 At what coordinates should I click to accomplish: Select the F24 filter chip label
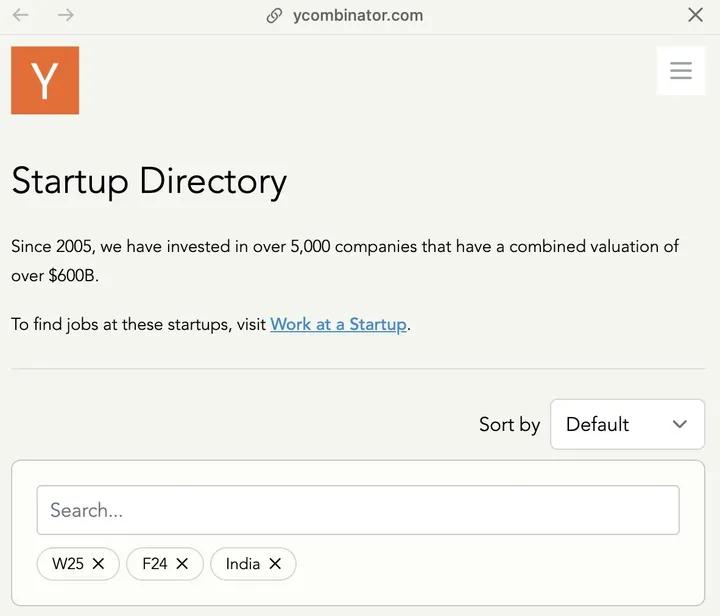pyautogui.click(x=154, y=564)
